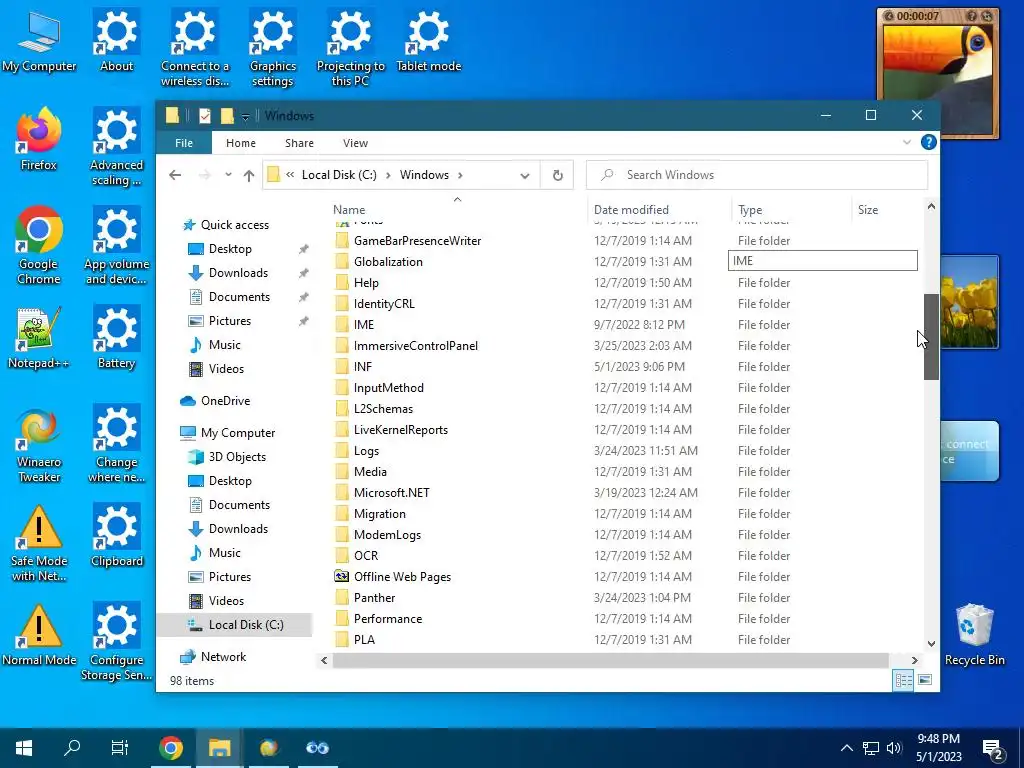Open Customize Quick Access Toolbar dropdown

(x=246, y=117)
